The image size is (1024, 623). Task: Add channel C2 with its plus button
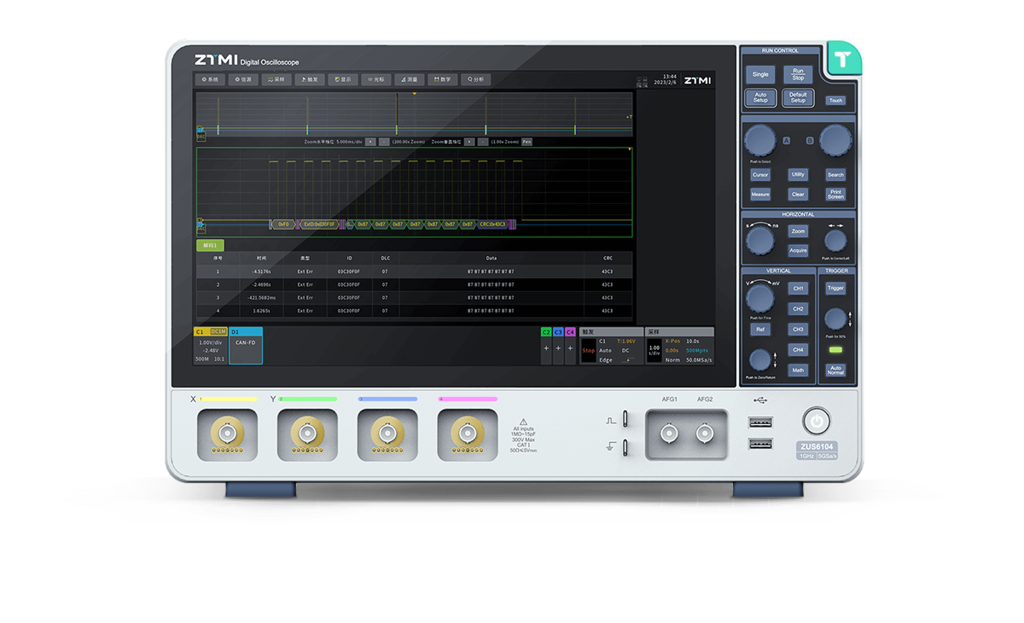pyautogui.click(x=546, y=348)
